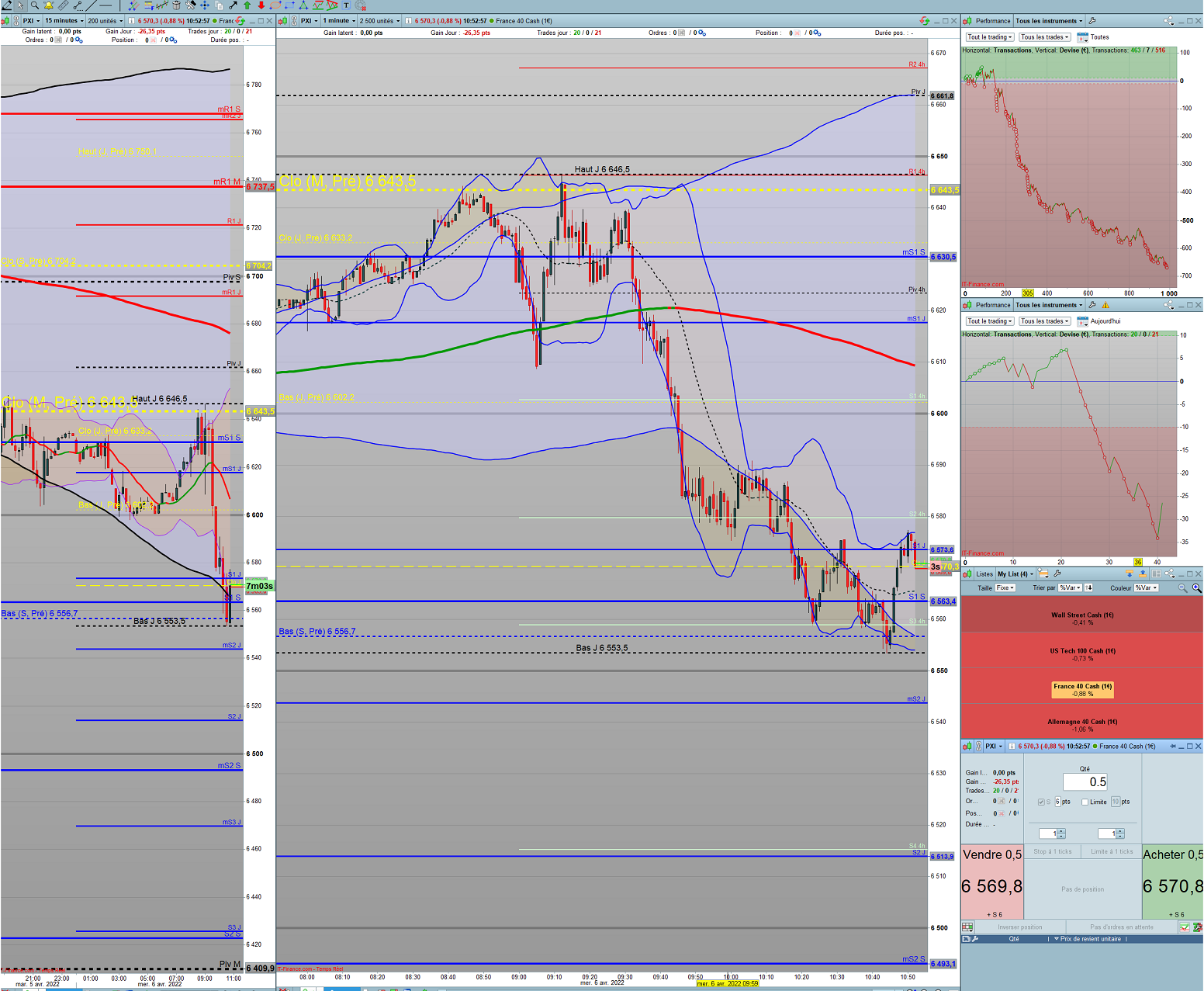Zoom out the My List heatmap

click(1182, 588)
